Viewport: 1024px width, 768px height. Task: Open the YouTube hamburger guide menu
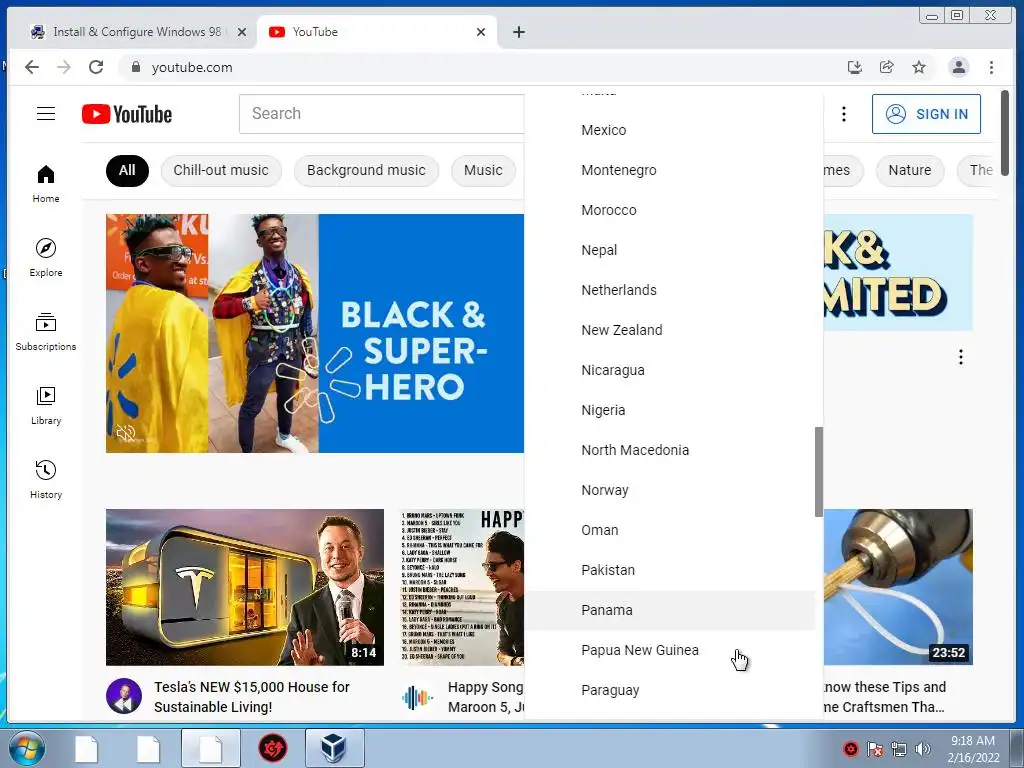[46, 114]
